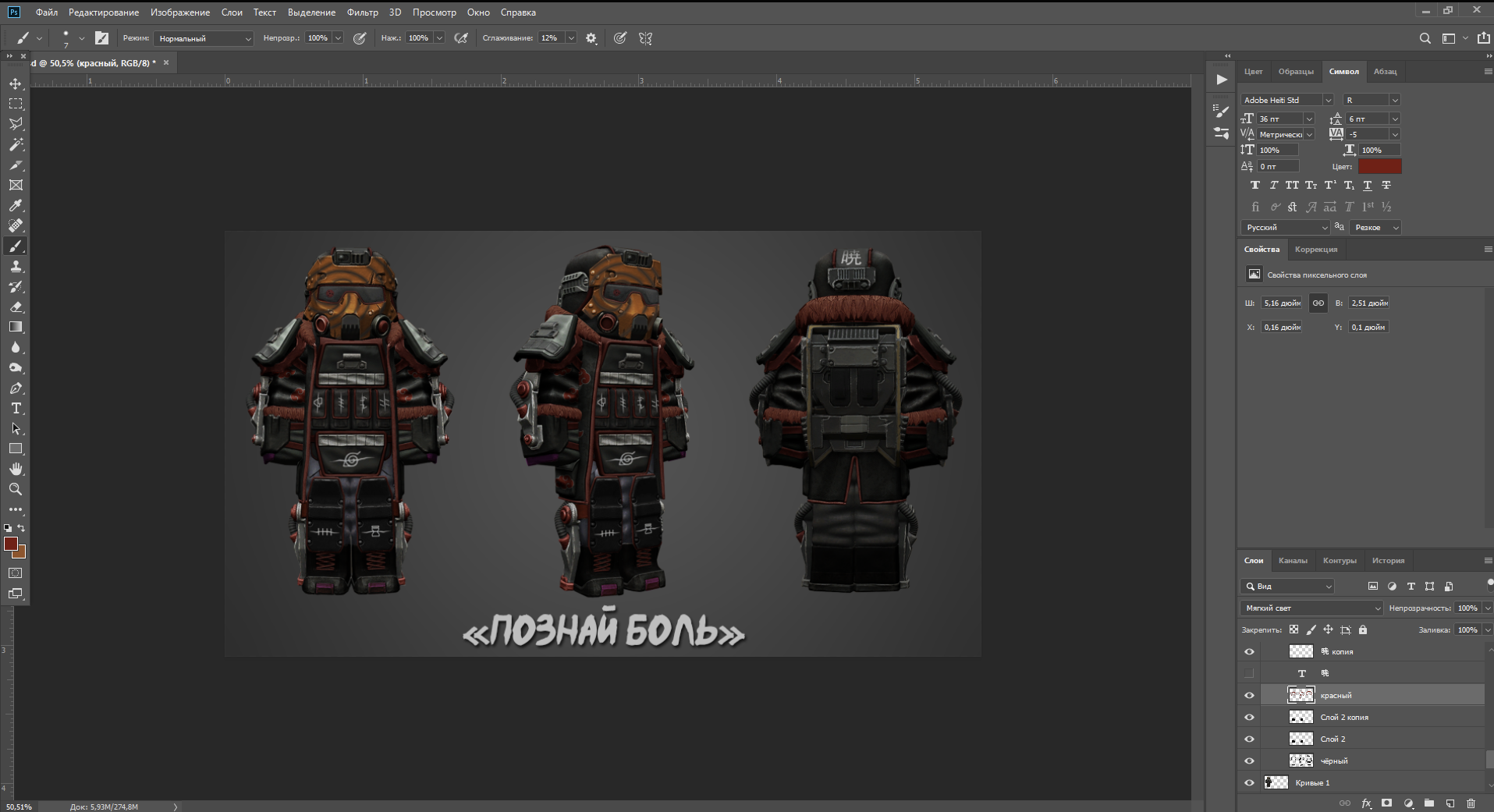Open the Русский language dropdown

pos(1285,227)
